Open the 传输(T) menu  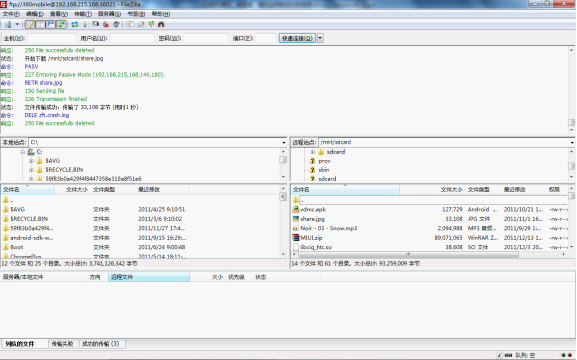point(83,14)
